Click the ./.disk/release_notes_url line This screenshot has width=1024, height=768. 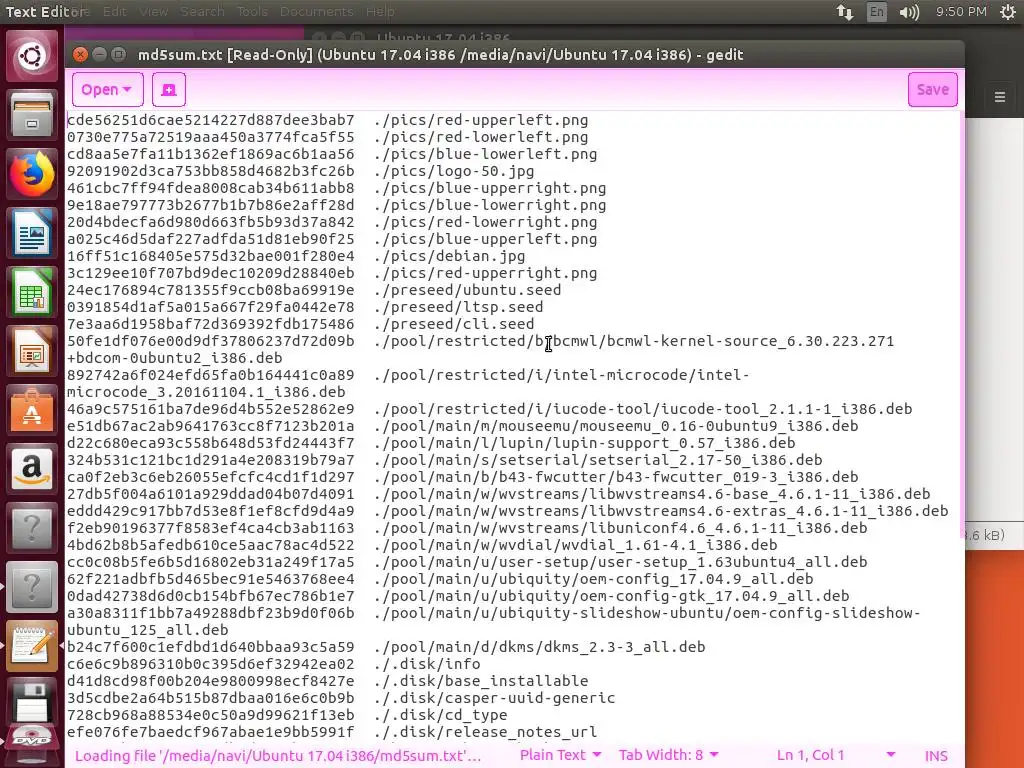tap(485, 731)
